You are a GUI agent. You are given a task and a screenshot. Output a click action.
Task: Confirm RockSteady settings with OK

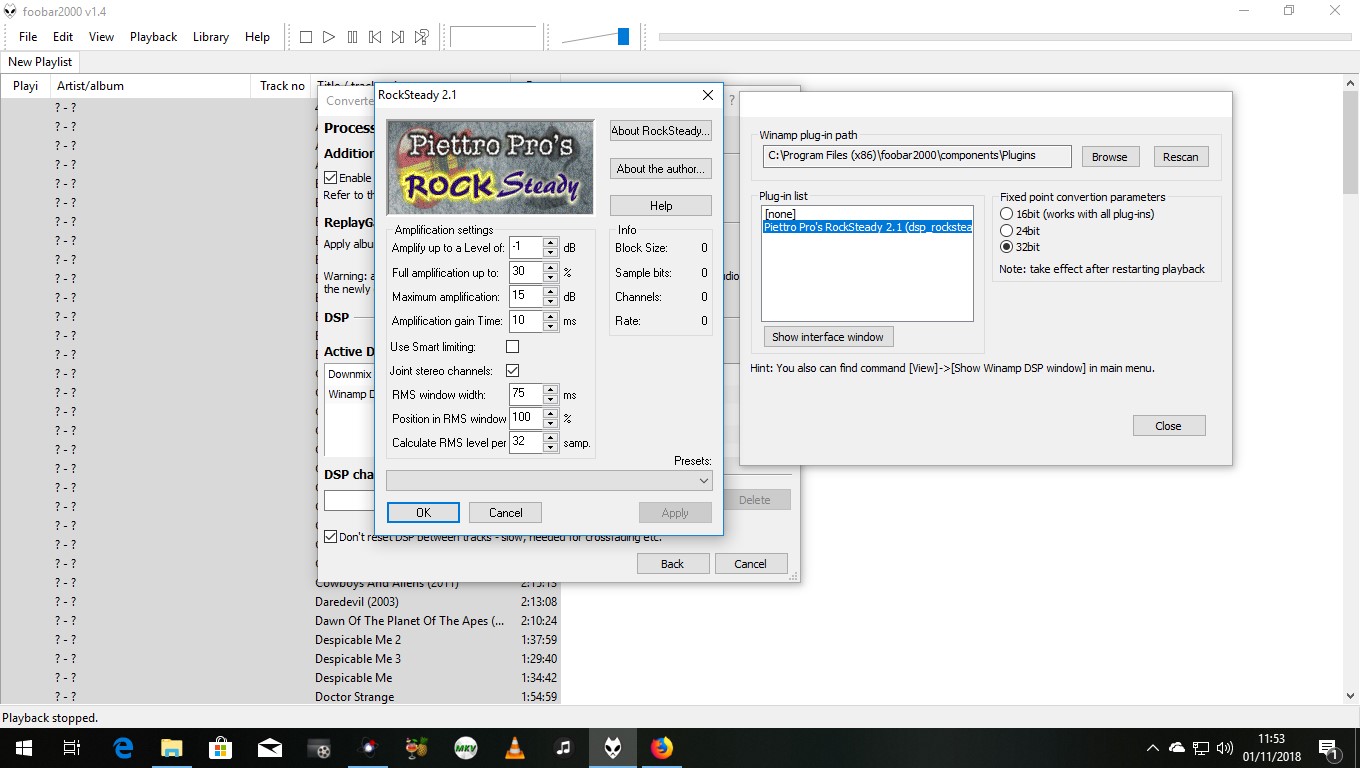pos(423,513)
